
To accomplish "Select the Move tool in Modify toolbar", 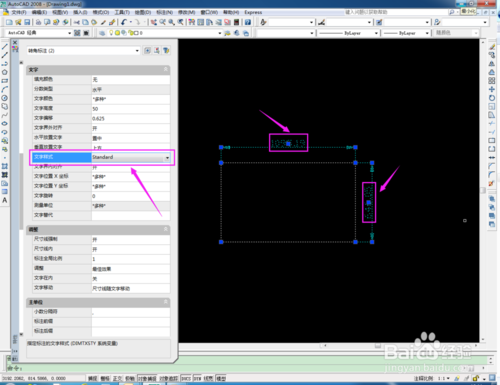I will click(492, 89).
